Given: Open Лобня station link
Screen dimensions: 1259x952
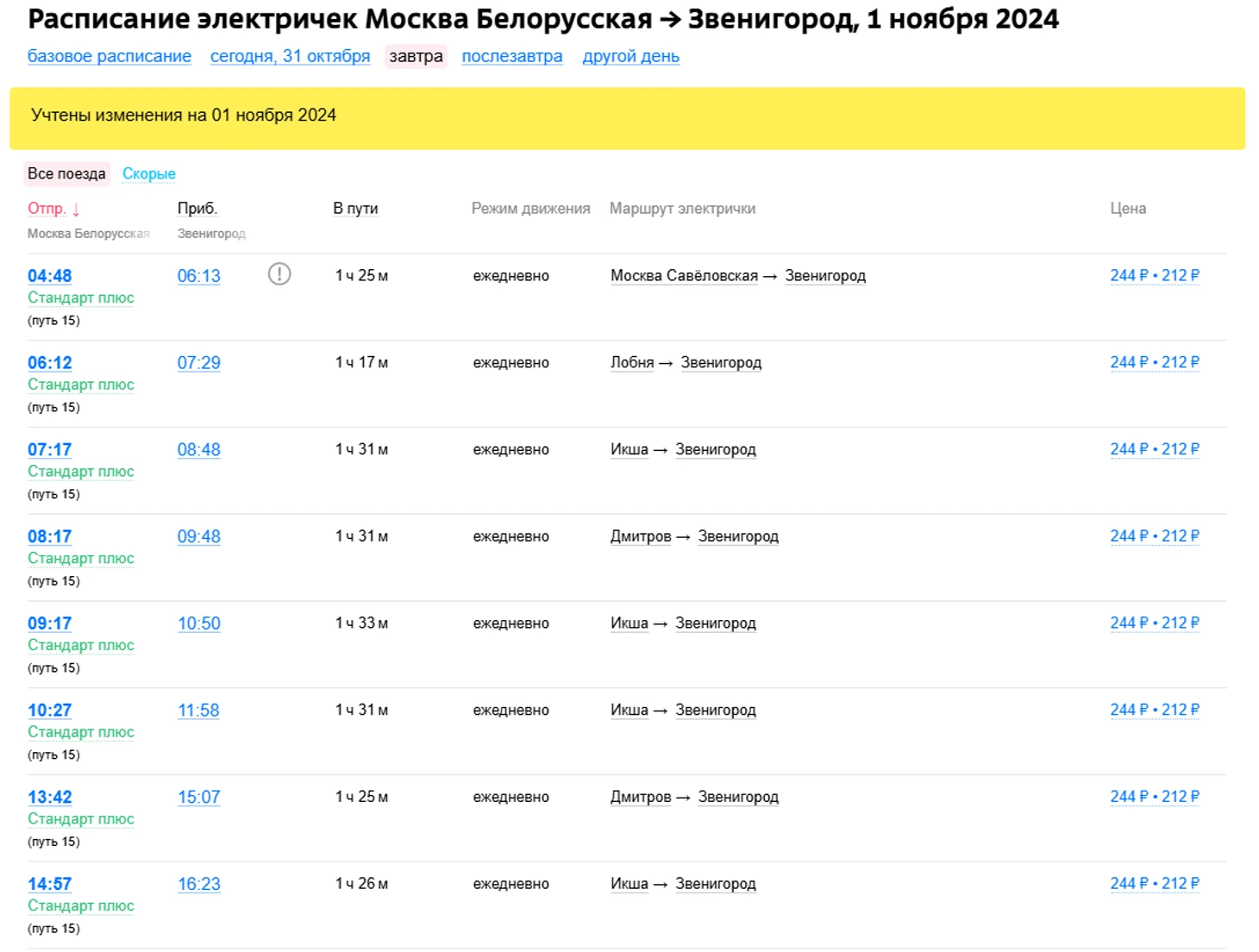Looking at the screenshot, I should pyautogui.click(x=632, y=363).
